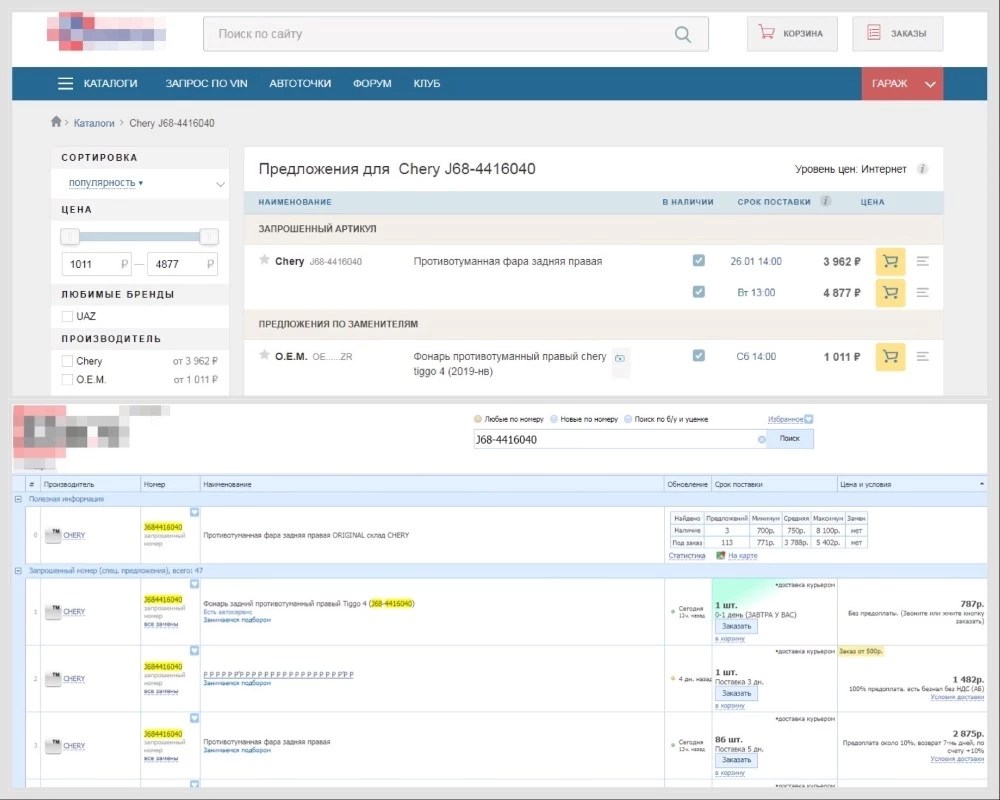Add the 3 962 ₽ Chery offer to cart
1000x800 pixels.
coord(889,262)
